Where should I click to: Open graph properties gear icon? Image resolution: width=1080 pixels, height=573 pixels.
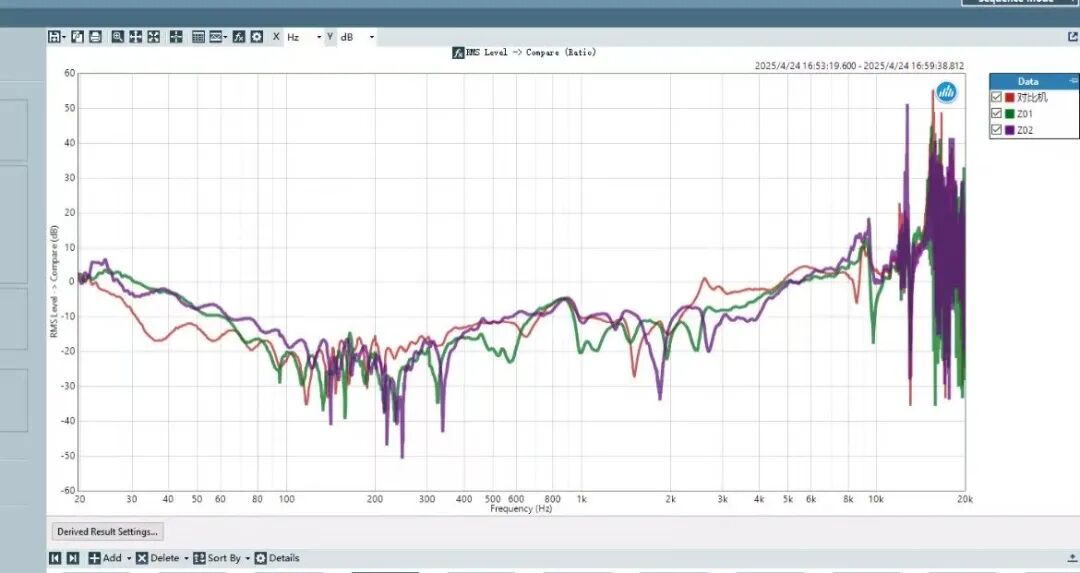pyautogui.click(x=257, y=37)
